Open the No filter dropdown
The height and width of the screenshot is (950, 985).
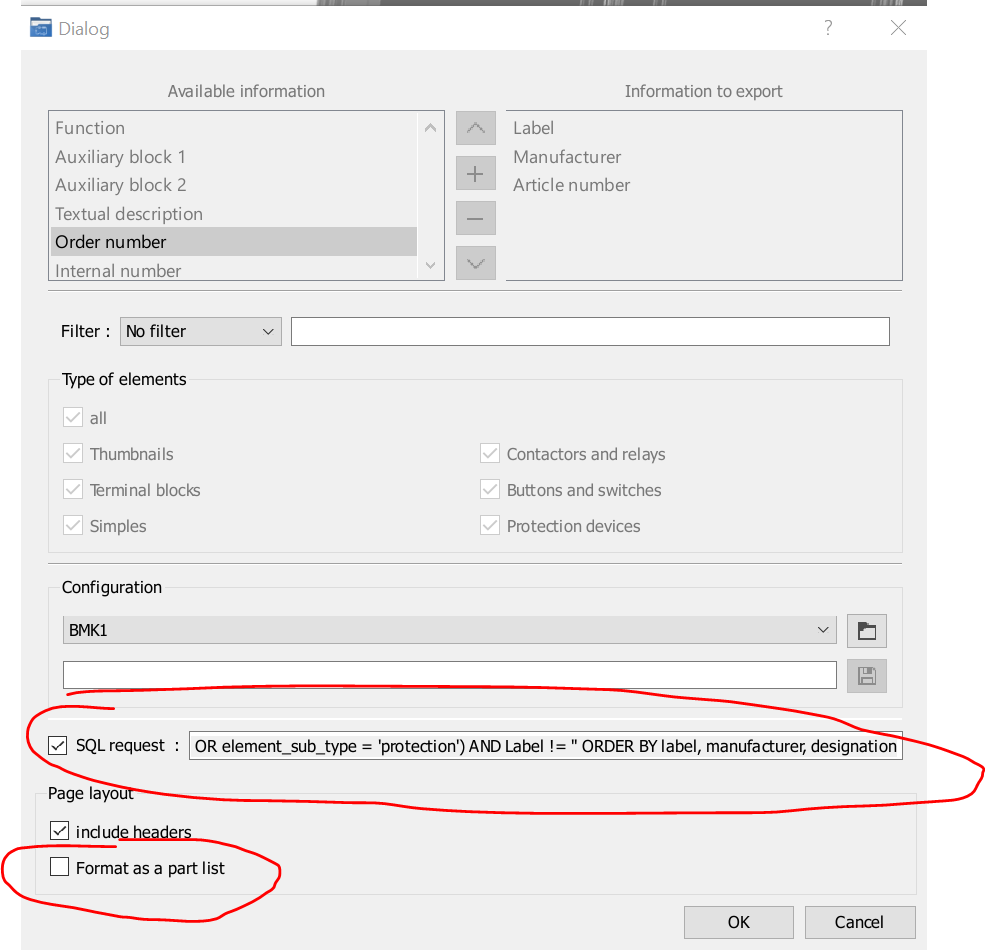click(x=200, y=331)
